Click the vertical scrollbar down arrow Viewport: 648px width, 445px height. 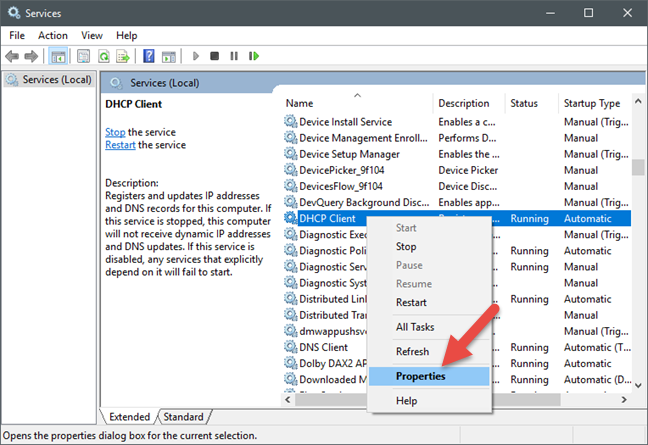pyautogui.click(x=638, y=386)
